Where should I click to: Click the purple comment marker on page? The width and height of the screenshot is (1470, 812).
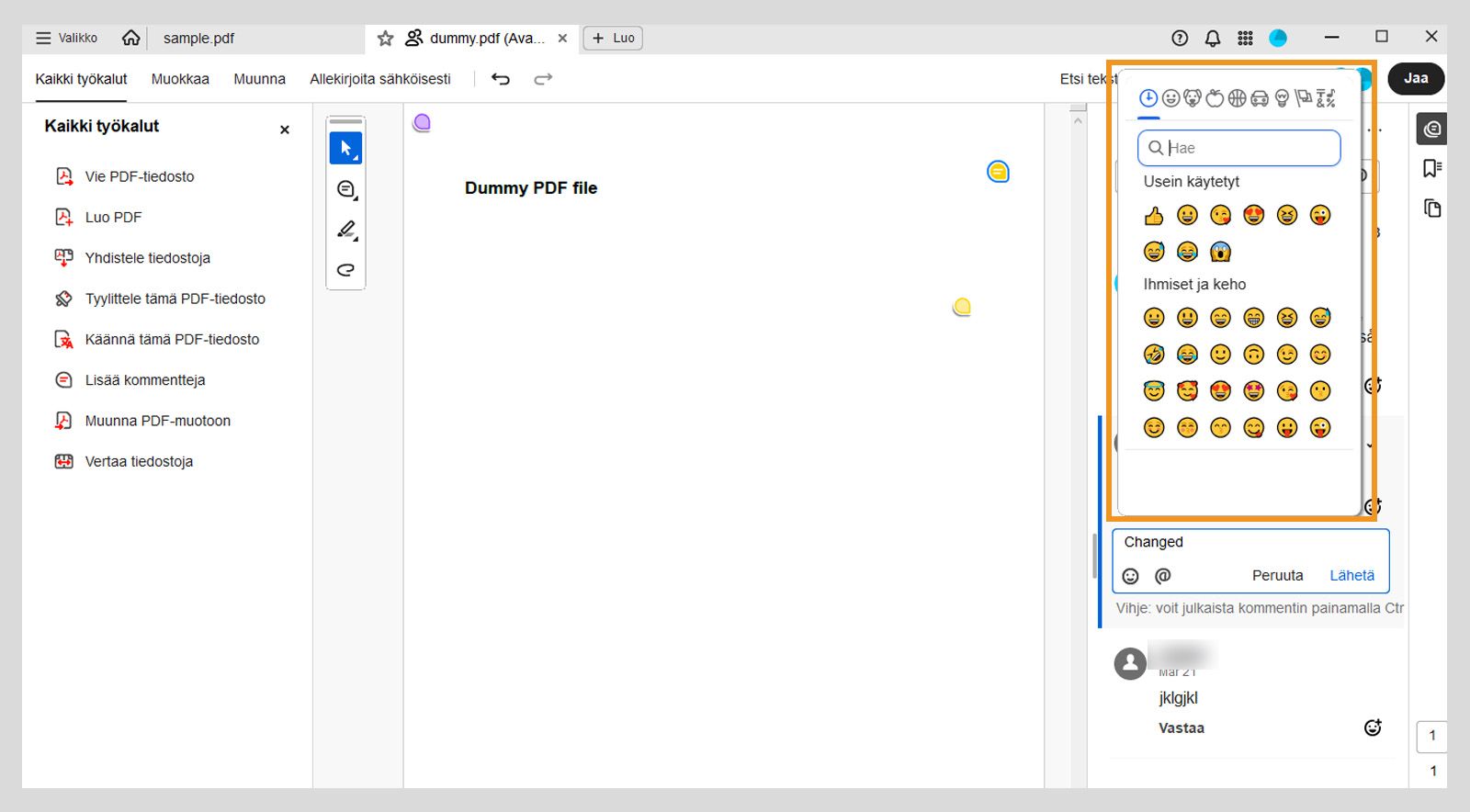point(422,122)
